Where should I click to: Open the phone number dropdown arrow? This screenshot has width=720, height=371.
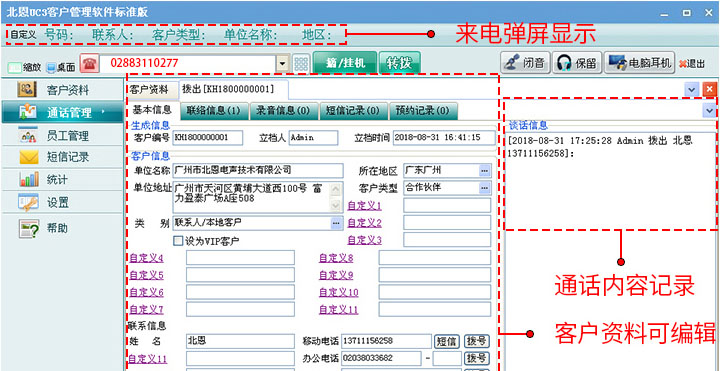click(282, 64)
